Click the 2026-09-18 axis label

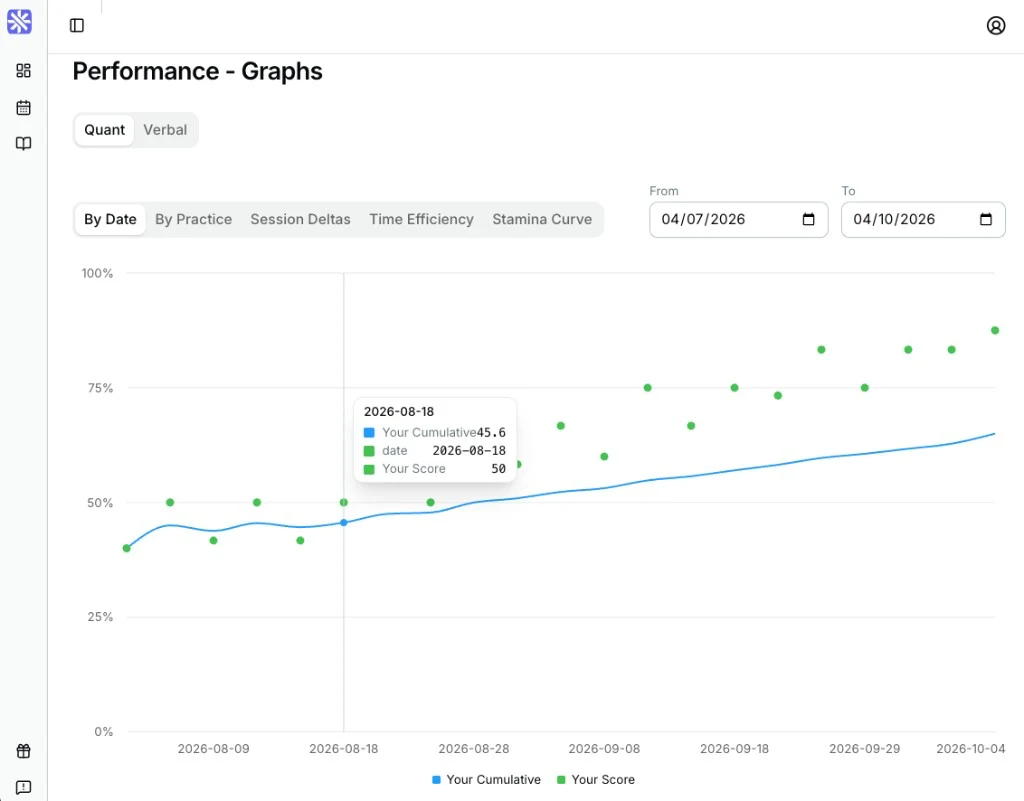[x=734, y=749]
